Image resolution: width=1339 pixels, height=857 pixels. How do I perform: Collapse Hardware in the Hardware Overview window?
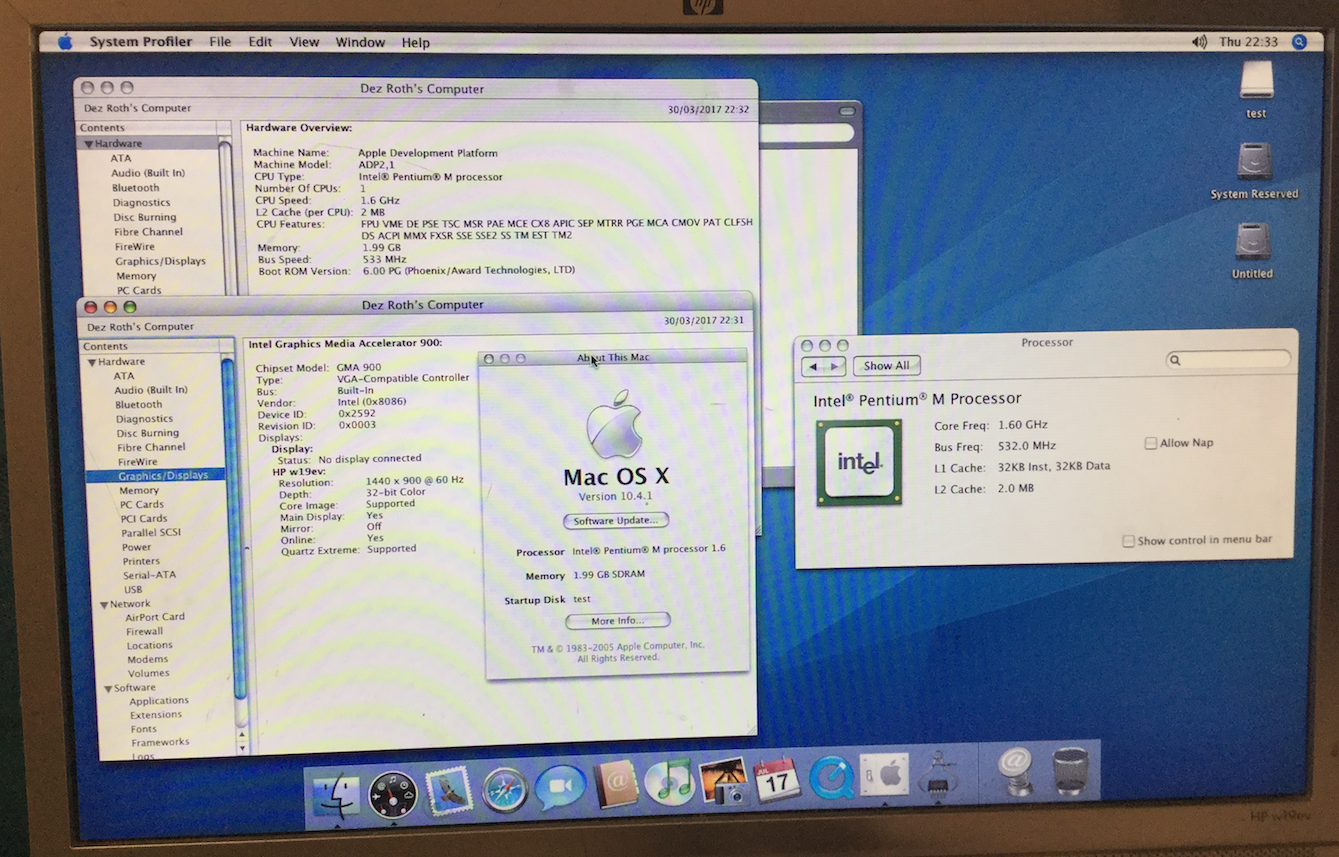click(x=88, y=144)
